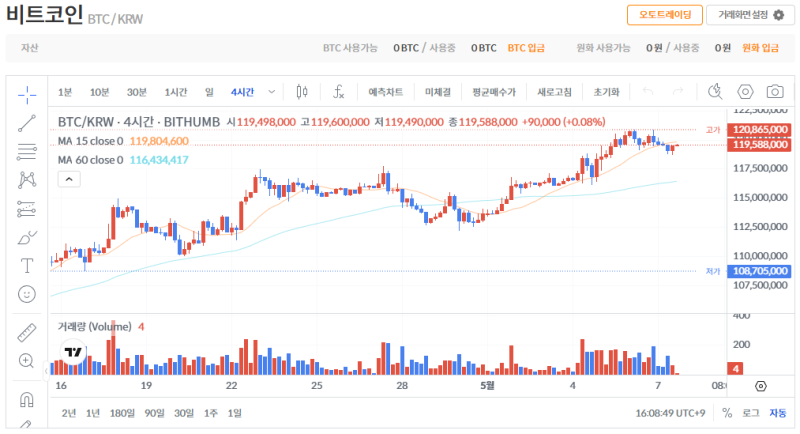Click the BTC 입금 link

click(x=526, y=48)
